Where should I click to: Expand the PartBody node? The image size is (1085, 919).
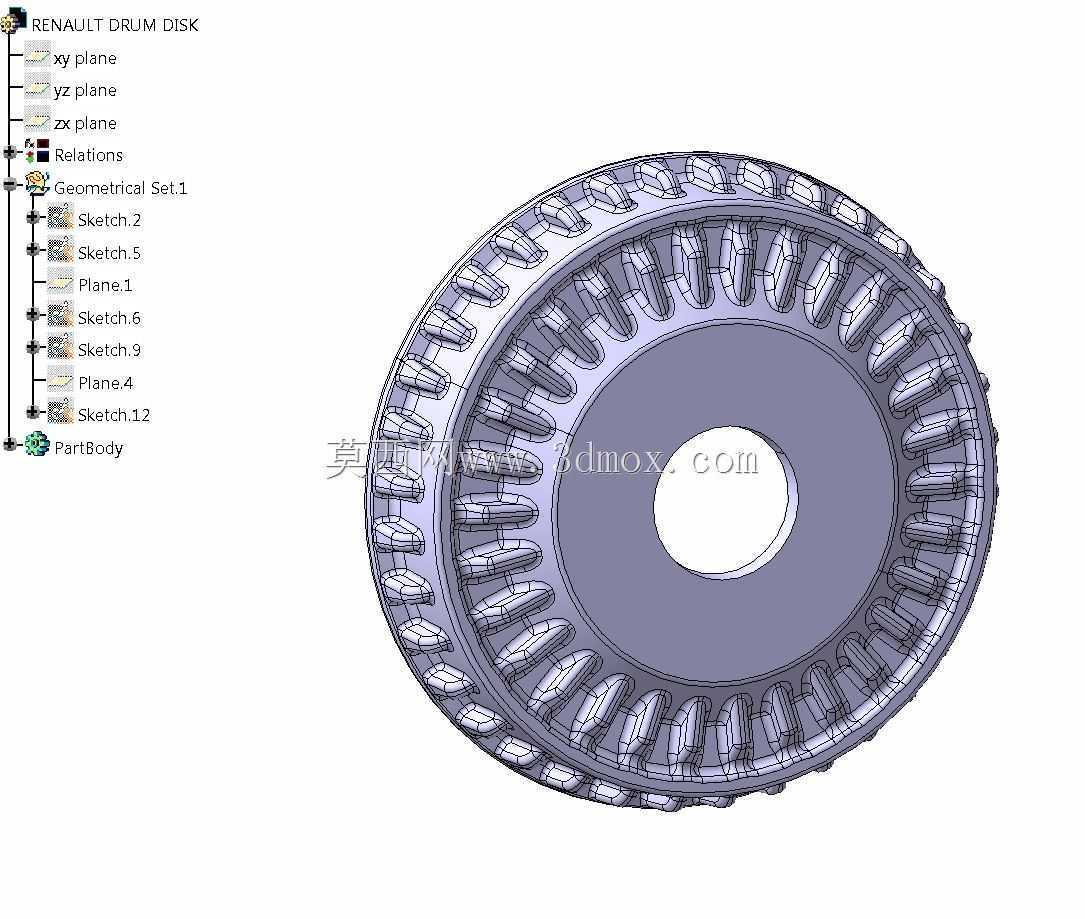coord(10,445)
